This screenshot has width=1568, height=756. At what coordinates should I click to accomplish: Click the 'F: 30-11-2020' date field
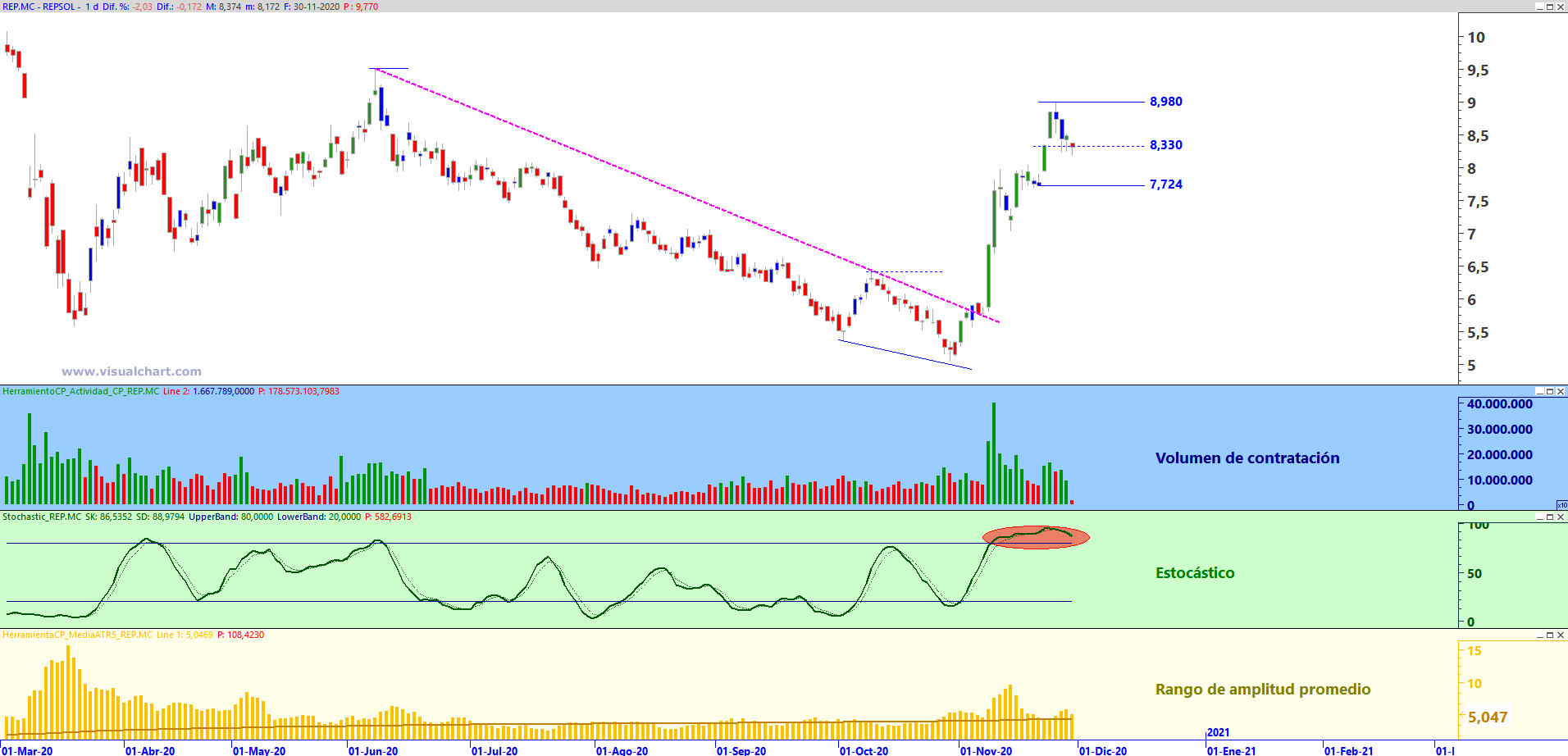(312, 7)
